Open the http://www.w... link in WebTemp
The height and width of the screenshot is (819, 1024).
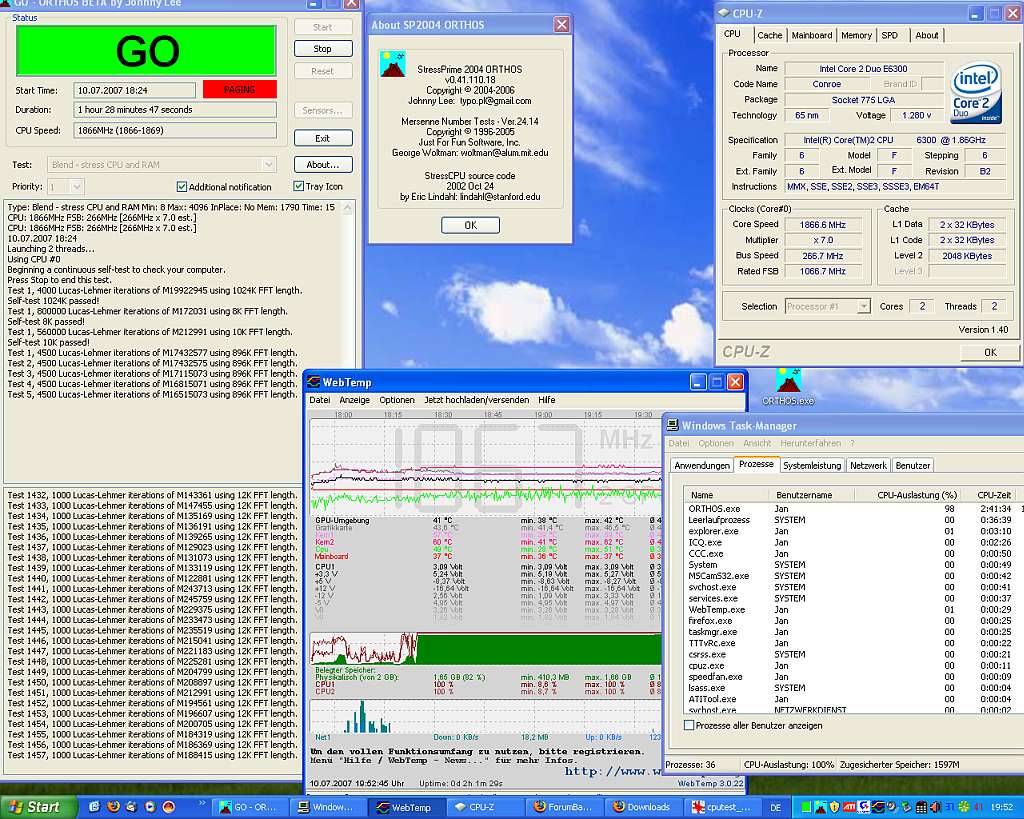(613, 771)
